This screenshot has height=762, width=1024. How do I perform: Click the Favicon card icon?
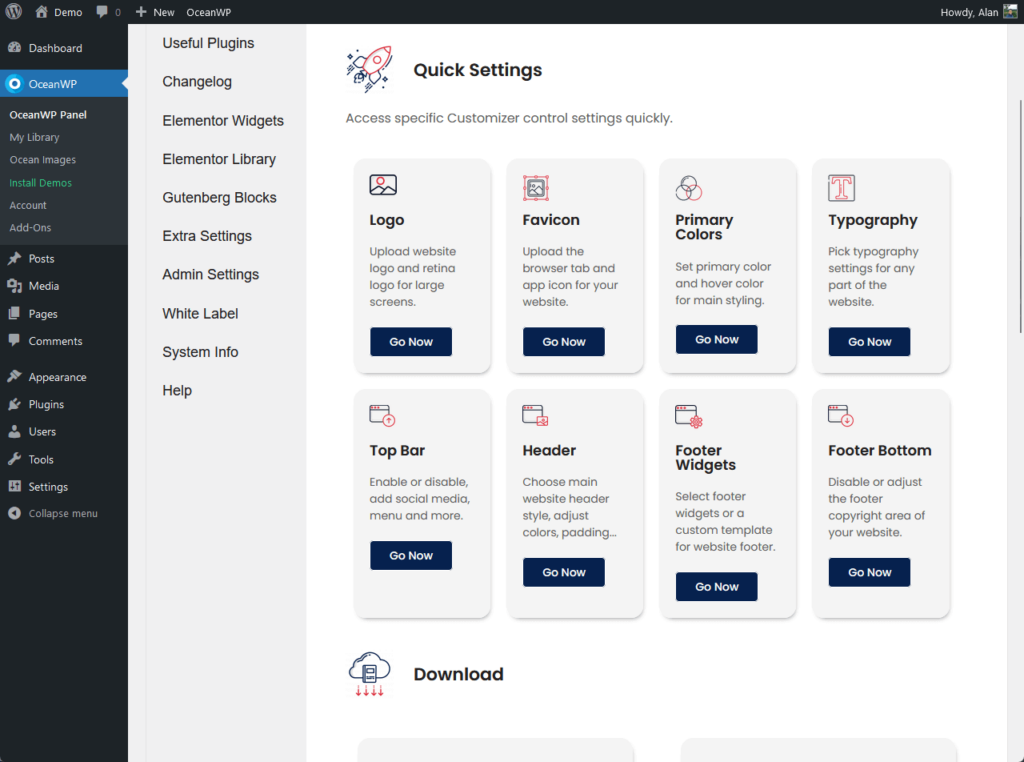[x=536, y=188]
